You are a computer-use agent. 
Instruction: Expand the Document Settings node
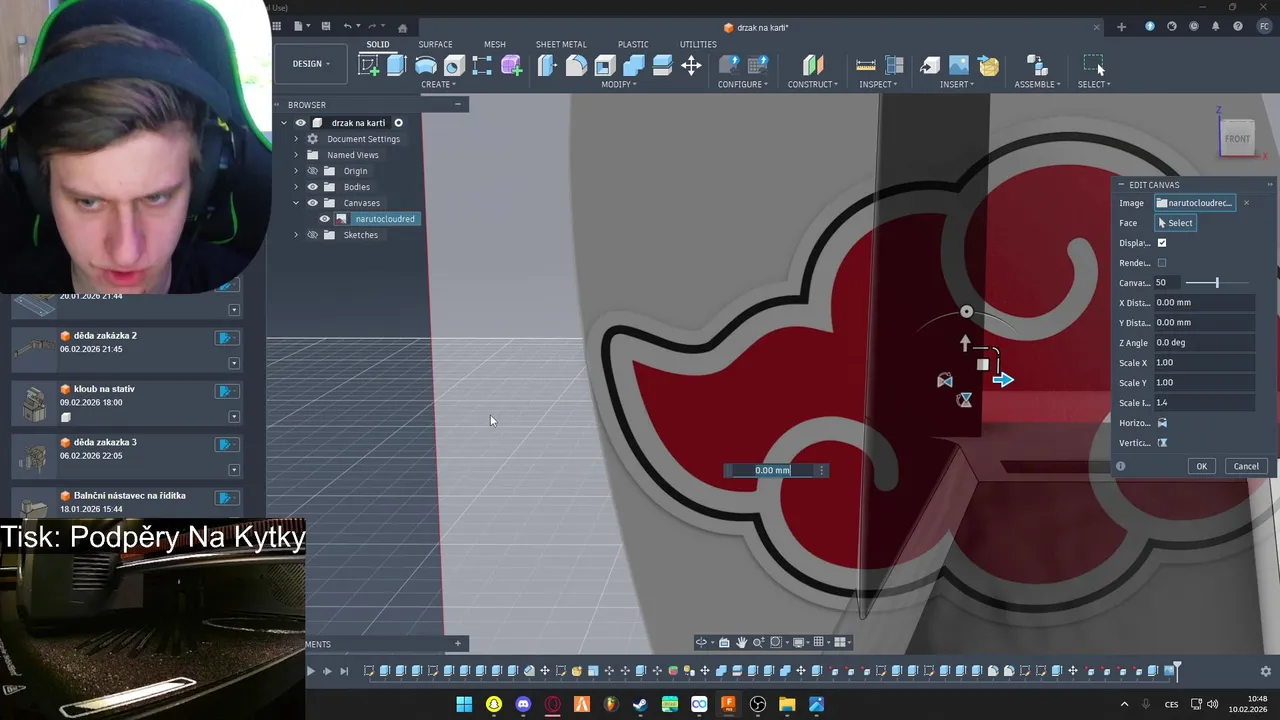pyautogui.click(x=296, y=139)
